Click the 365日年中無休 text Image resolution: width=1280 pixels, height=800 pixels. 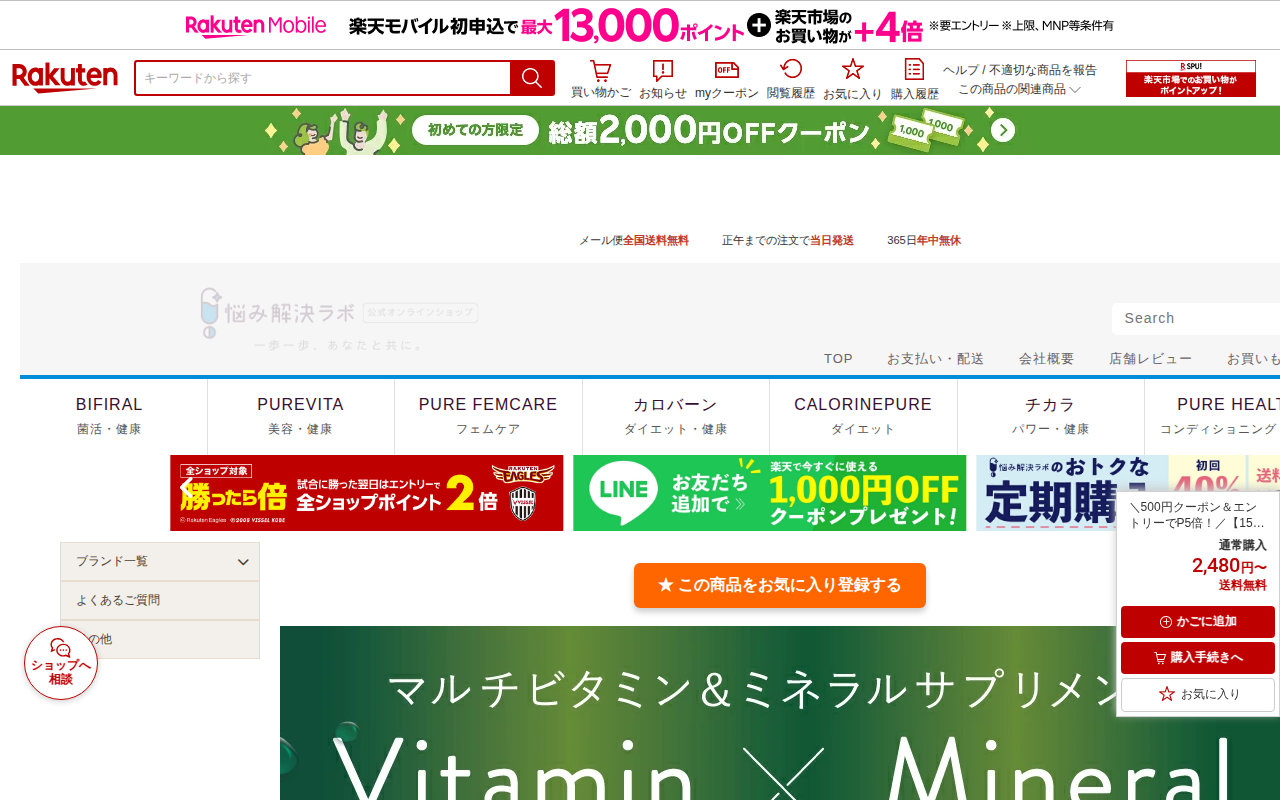point(924,240)
